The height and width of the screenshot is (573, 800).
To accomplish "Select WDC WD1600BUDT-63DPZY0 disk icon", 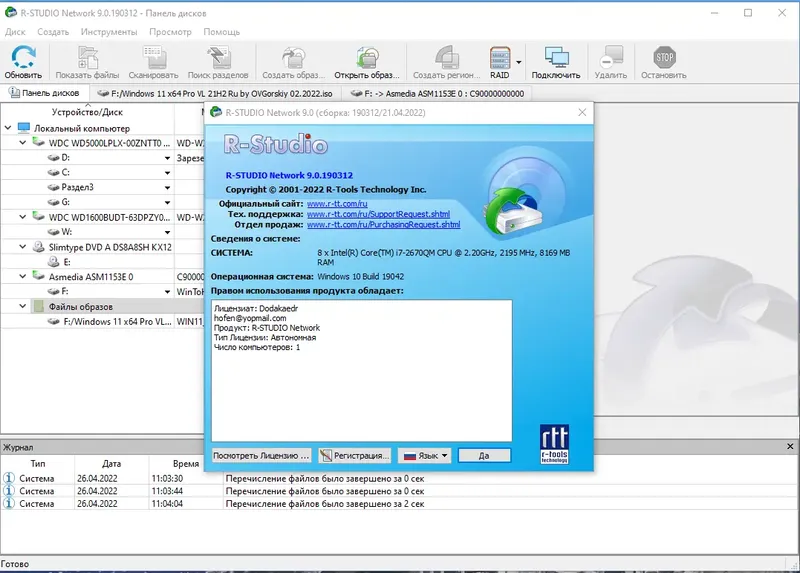I will click(x=38, y=216).
